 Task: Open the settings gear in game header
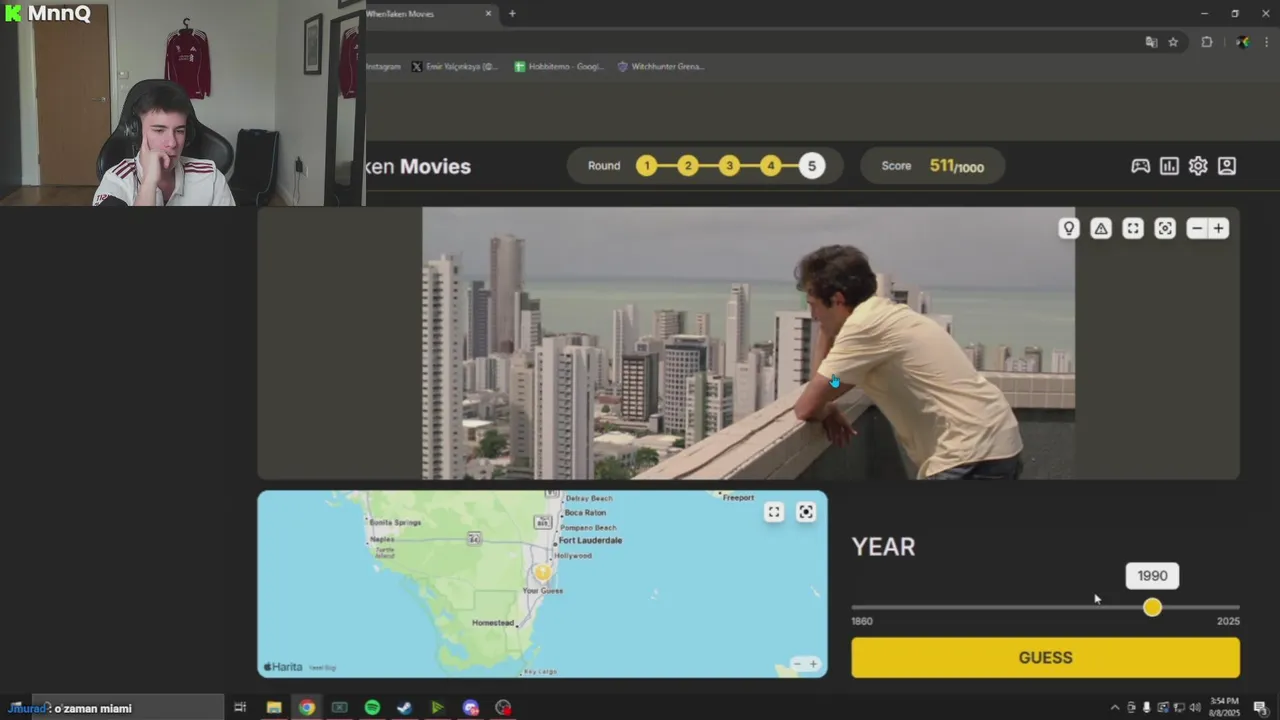point(1198,166)
